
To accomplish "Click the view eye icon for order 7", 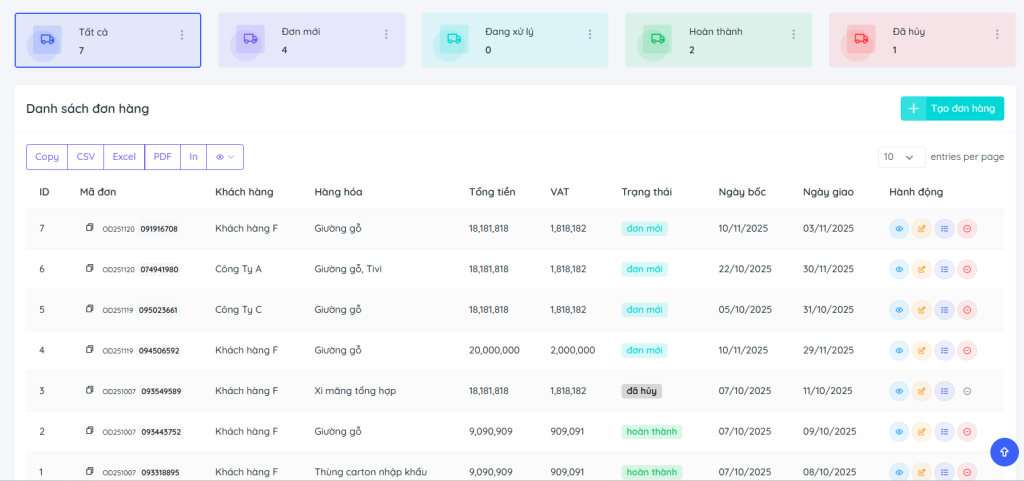I will pos(899,229).
